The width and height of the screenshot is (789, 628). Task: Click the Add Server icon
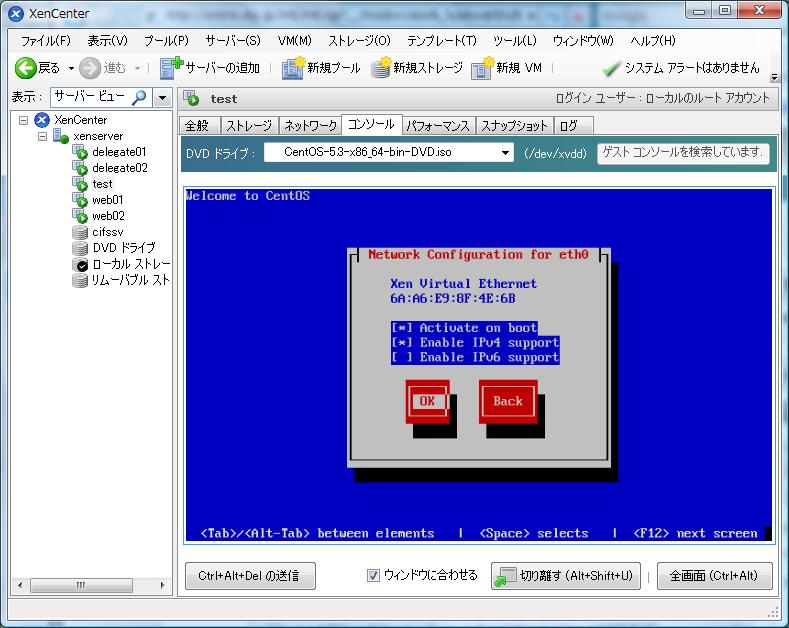(172, 68)
